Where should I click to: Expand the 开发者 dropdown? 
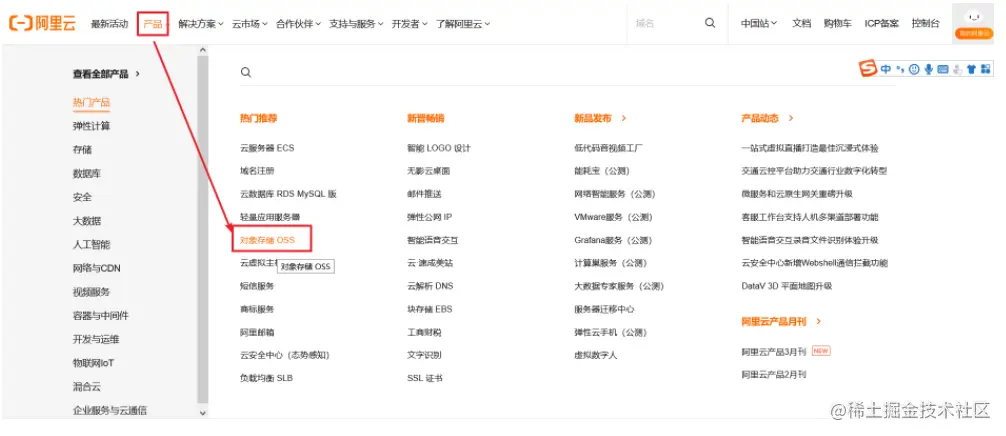pos(409,24)
